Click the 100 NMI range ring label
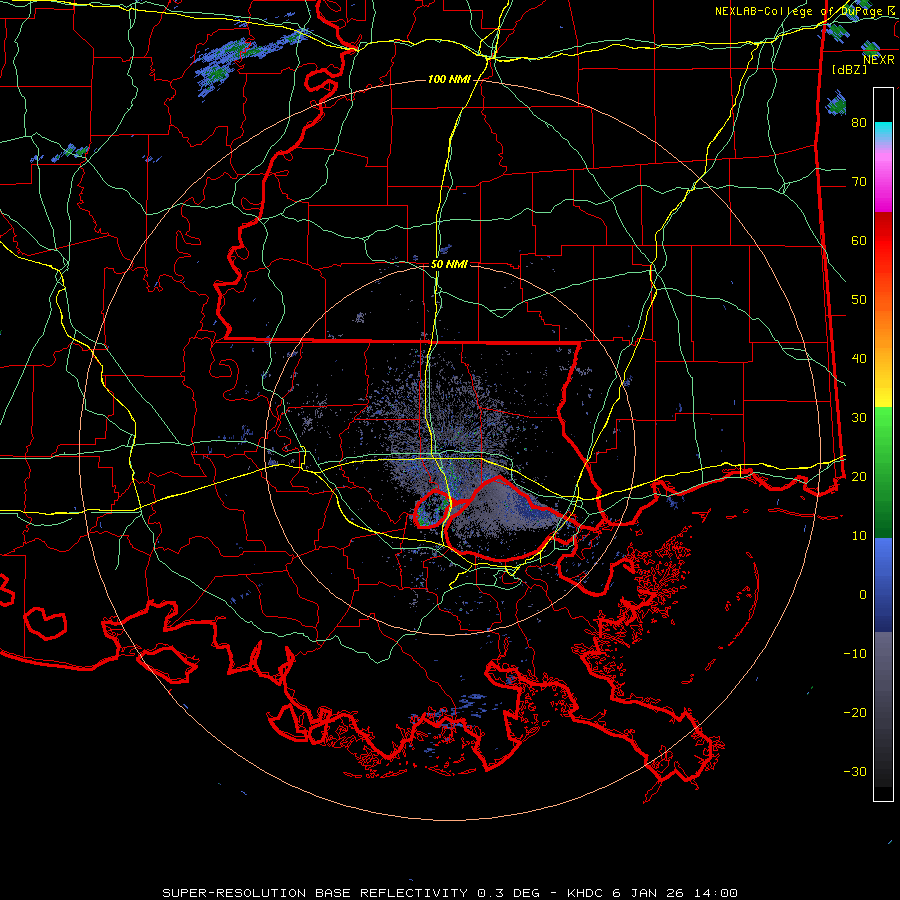Image resolution: width=900 pixels, height=900 pixels. (449, 79)
